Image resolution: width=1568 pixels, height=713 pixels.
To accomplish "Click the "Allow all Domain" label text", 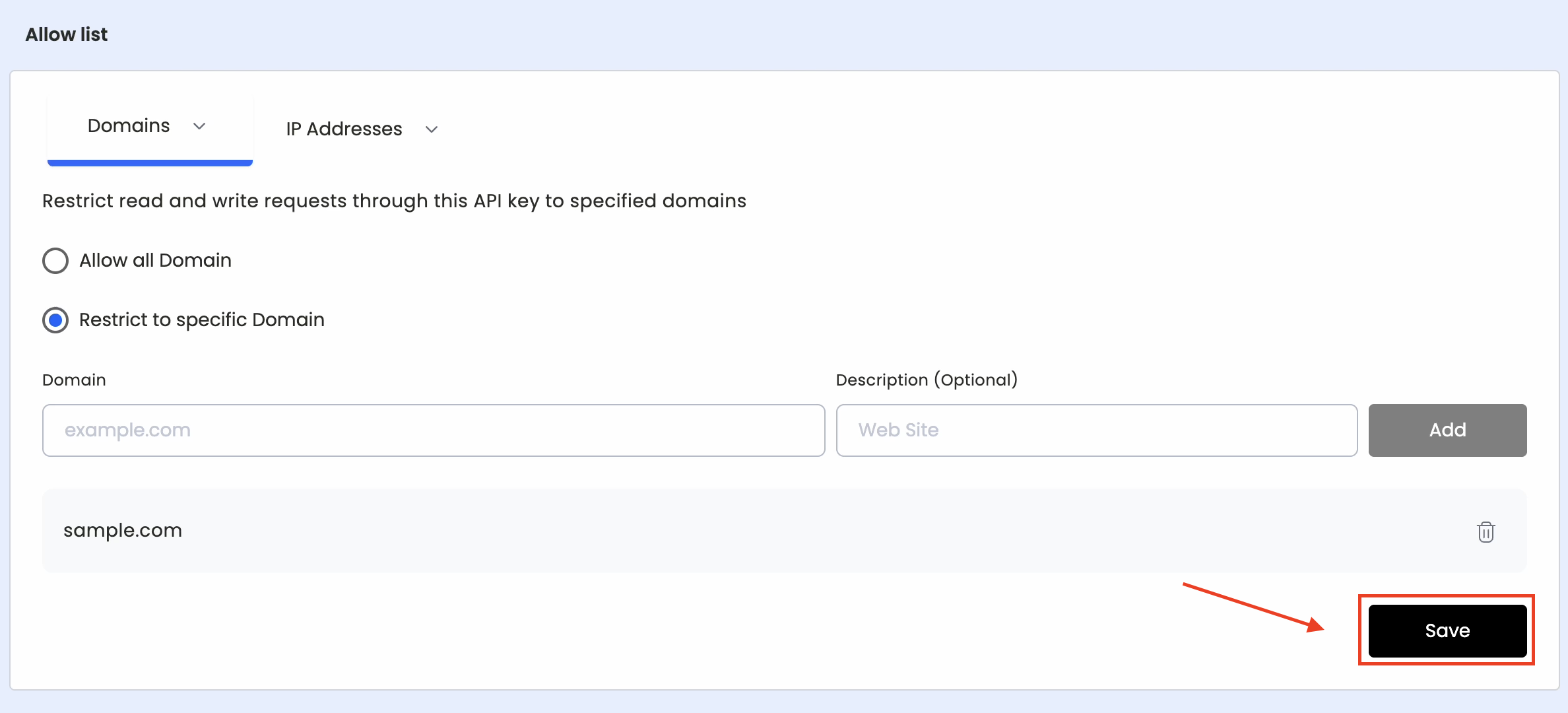I will [155, 261].
